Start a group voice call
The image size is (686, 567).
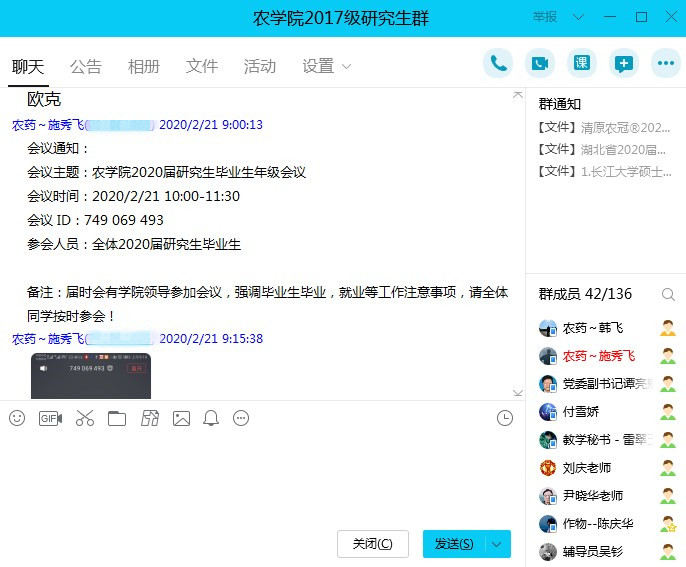(498, 63)
